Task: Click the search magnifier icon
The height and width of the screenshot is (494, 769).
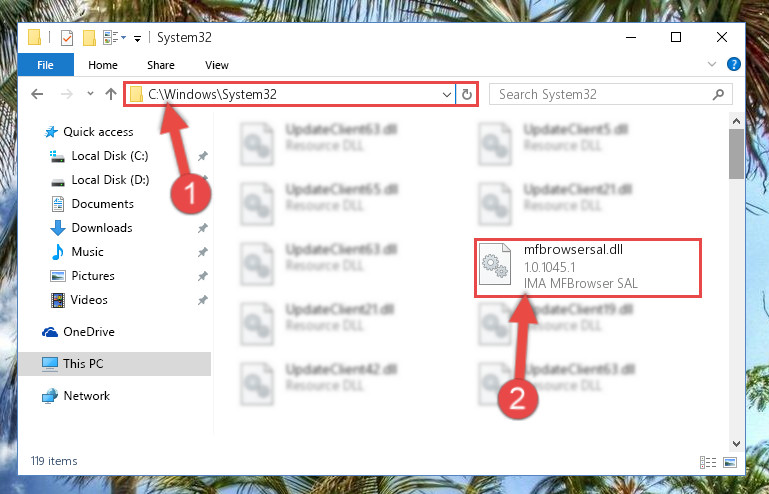Action: click(718, 94)
